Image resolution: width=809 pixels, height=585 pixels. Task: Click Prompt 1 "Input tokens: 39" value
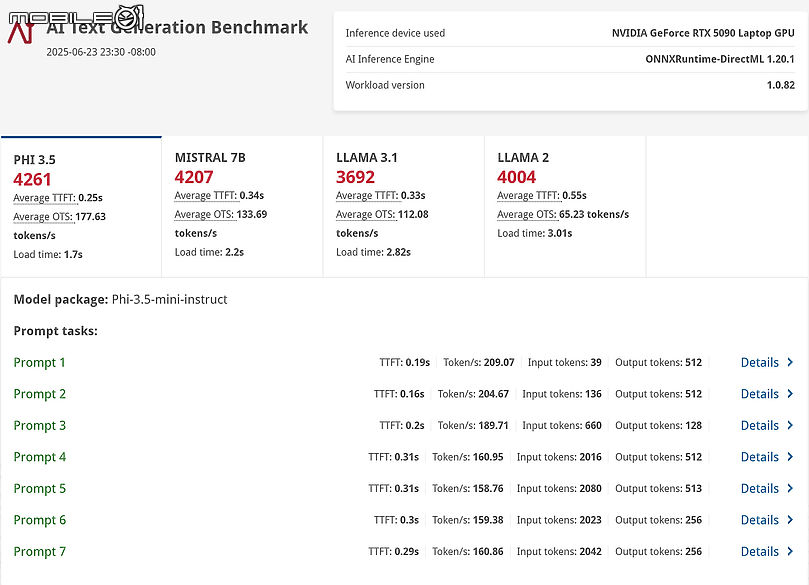(564, 363)
